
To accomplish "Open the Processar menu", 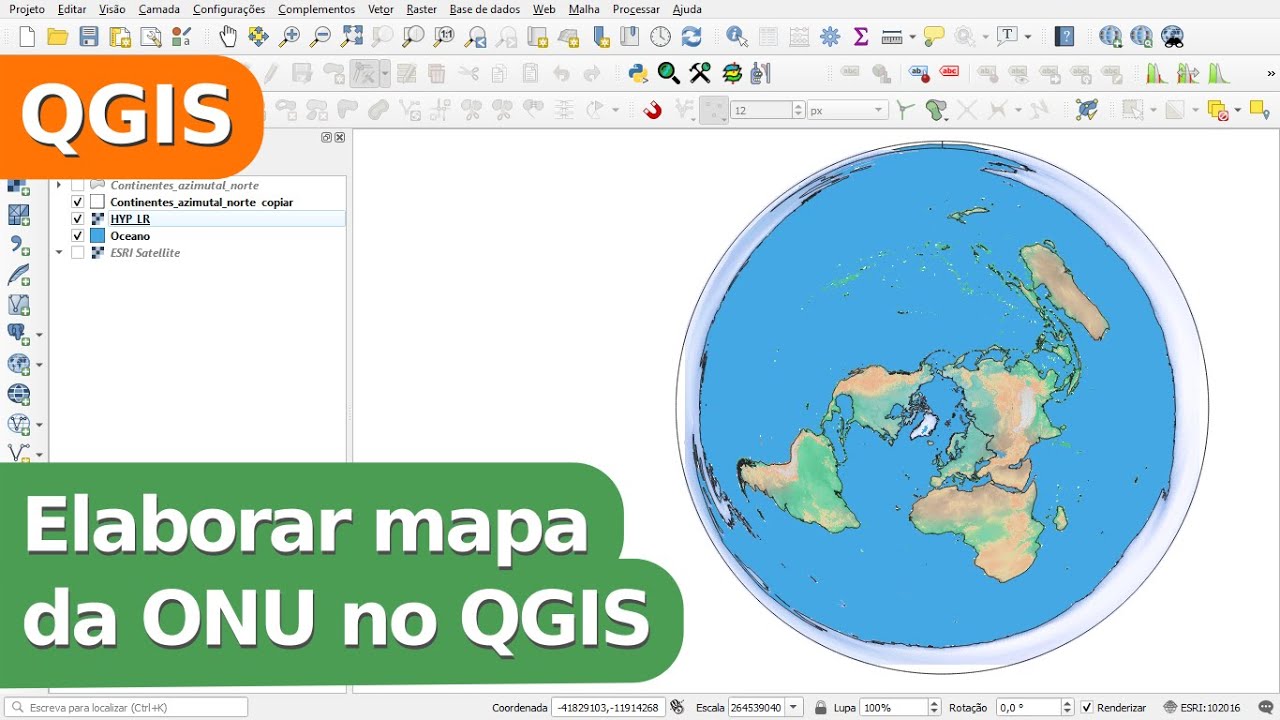I will click(x=636, y=9).
